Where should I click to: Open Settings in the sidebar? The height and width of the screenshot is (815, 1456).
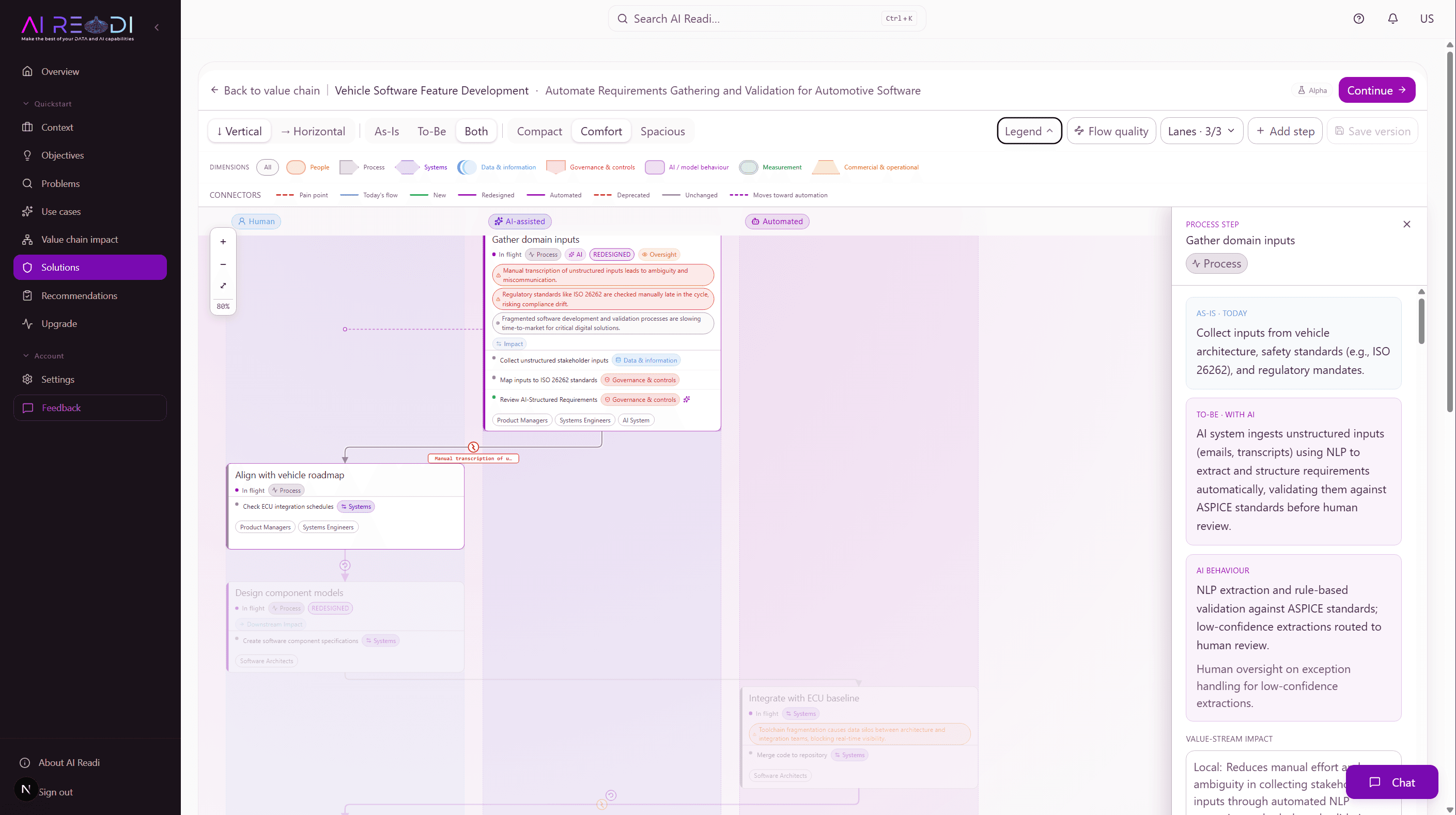90,379
